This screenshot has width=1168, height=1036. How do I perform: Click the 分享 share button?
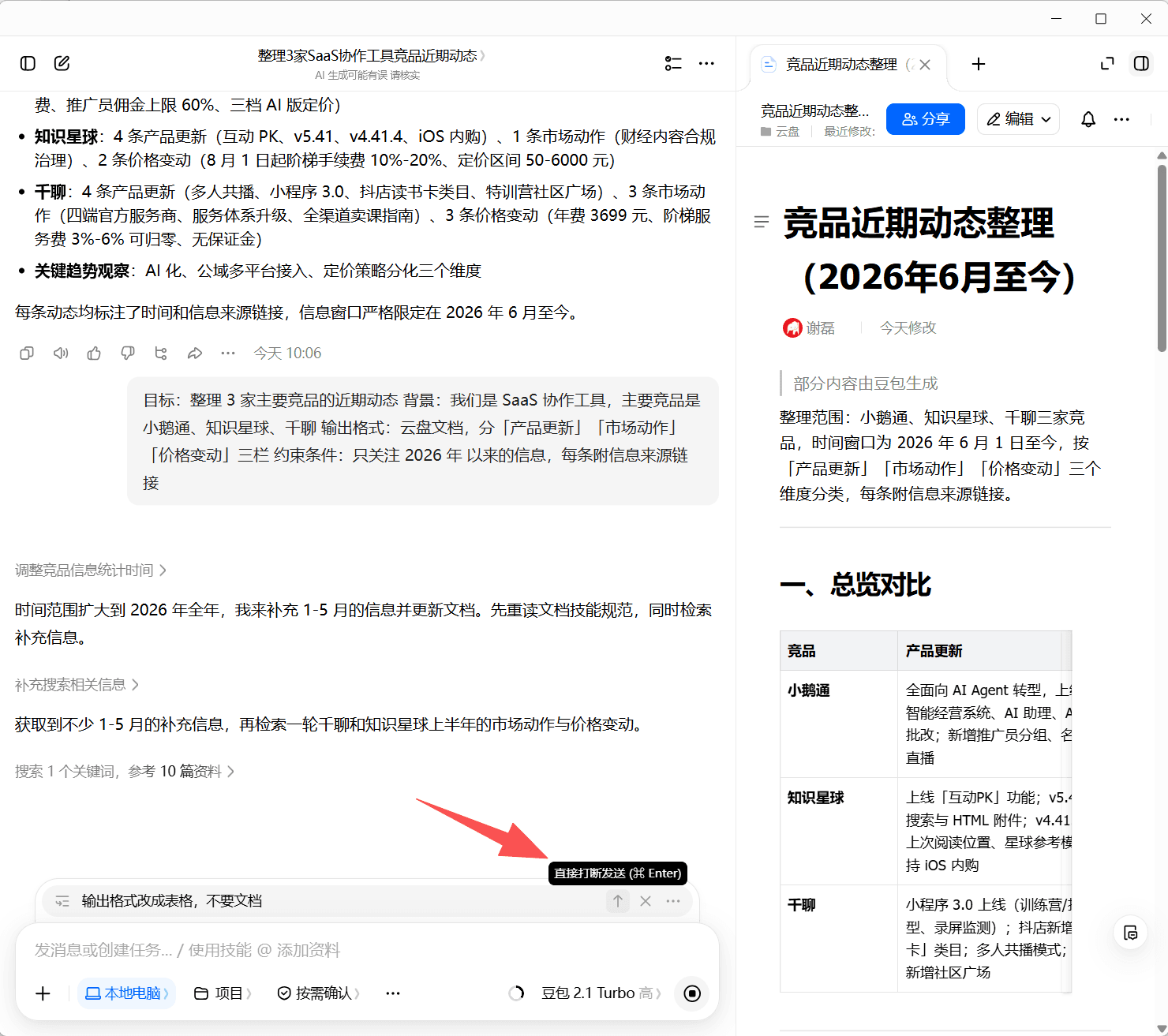(926, 119)
